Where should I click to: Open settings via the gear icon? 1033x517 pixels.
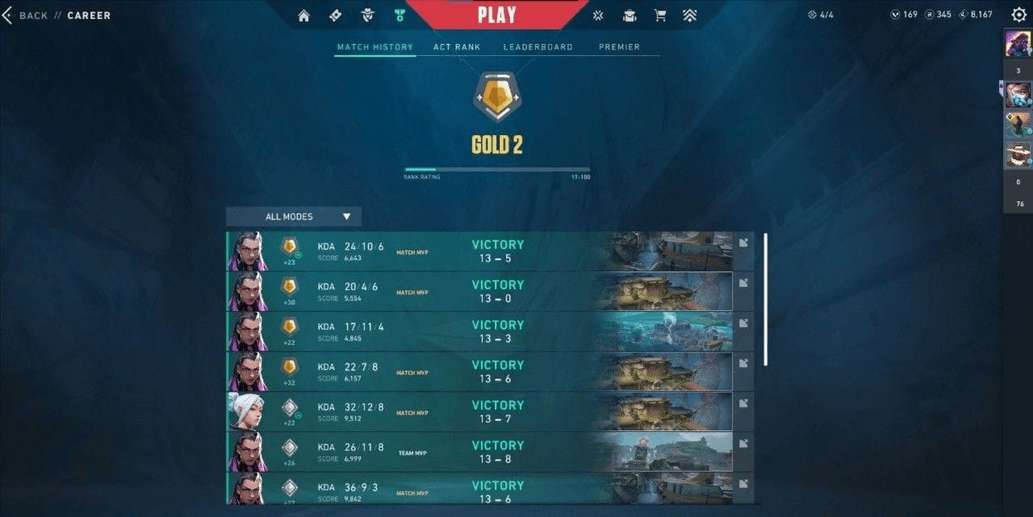tap(1019, 14)
